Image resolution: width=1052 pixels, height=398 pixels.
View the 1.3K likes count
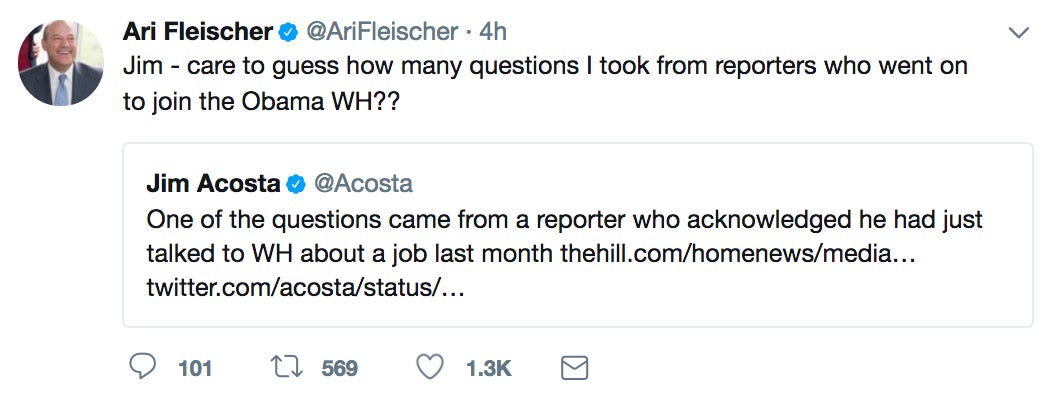coord(489,368)
